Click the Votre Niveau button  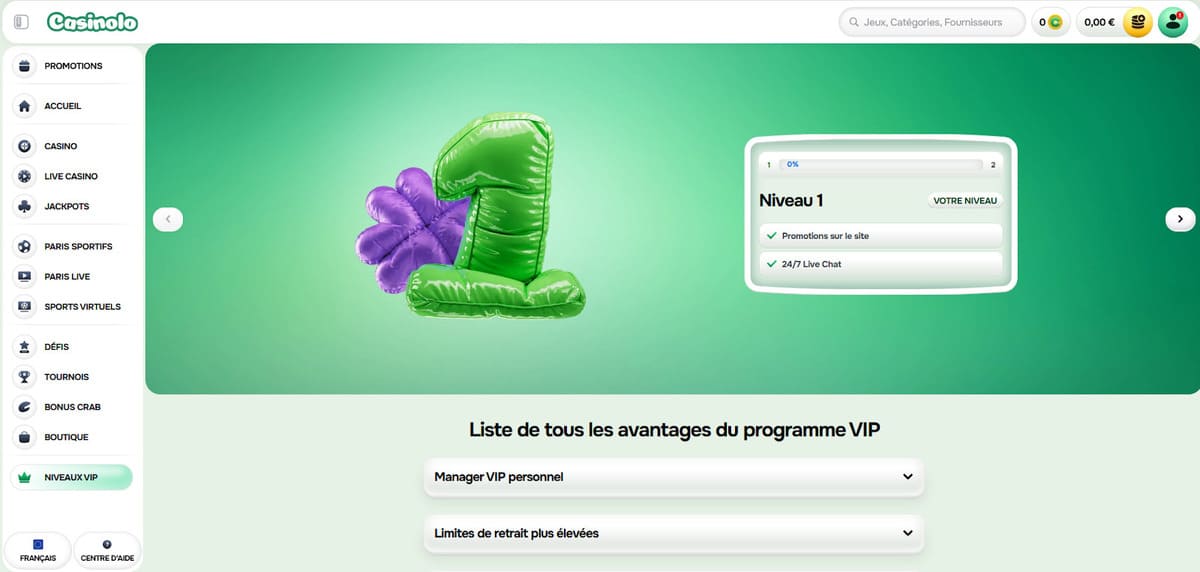tap(965, 200)
